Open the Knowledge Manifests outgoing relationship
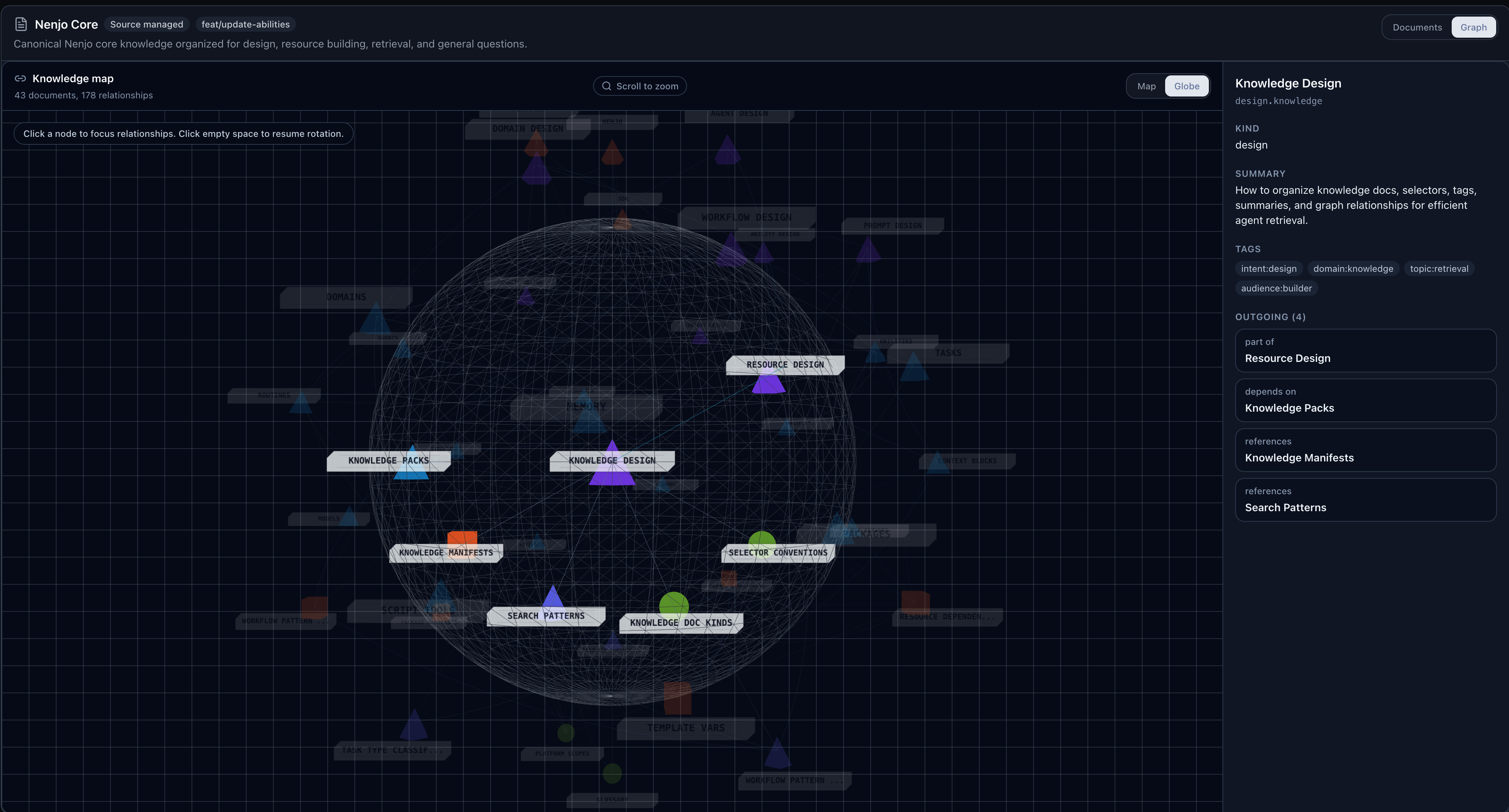This screenshot has height=812, width=1509. click(1365, 450)
